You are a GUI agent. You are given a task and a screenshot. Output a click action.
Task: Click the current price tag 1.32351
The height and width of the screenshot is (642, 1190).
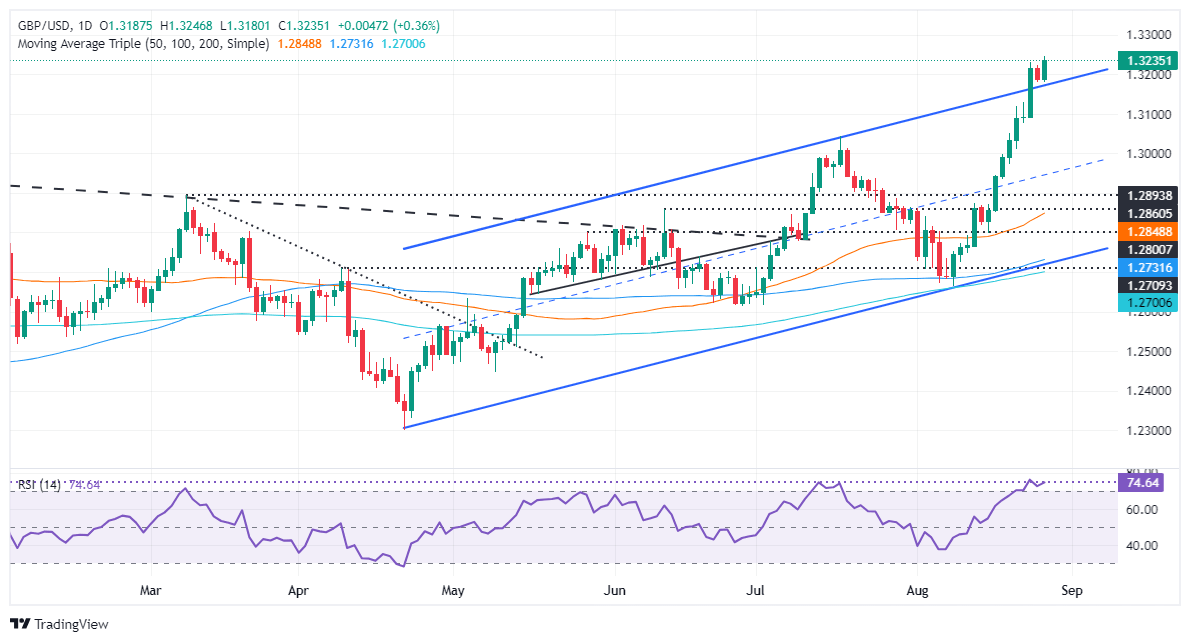[1149, 61]
